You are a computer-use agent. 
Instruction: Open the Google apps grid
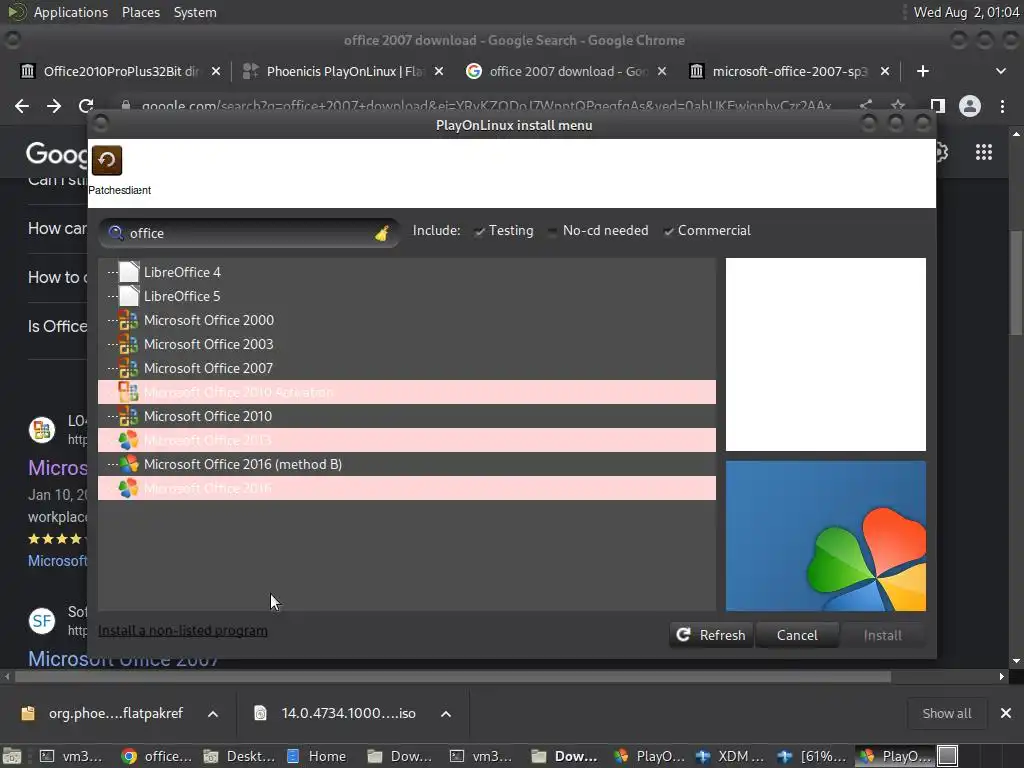coord(984,152)
